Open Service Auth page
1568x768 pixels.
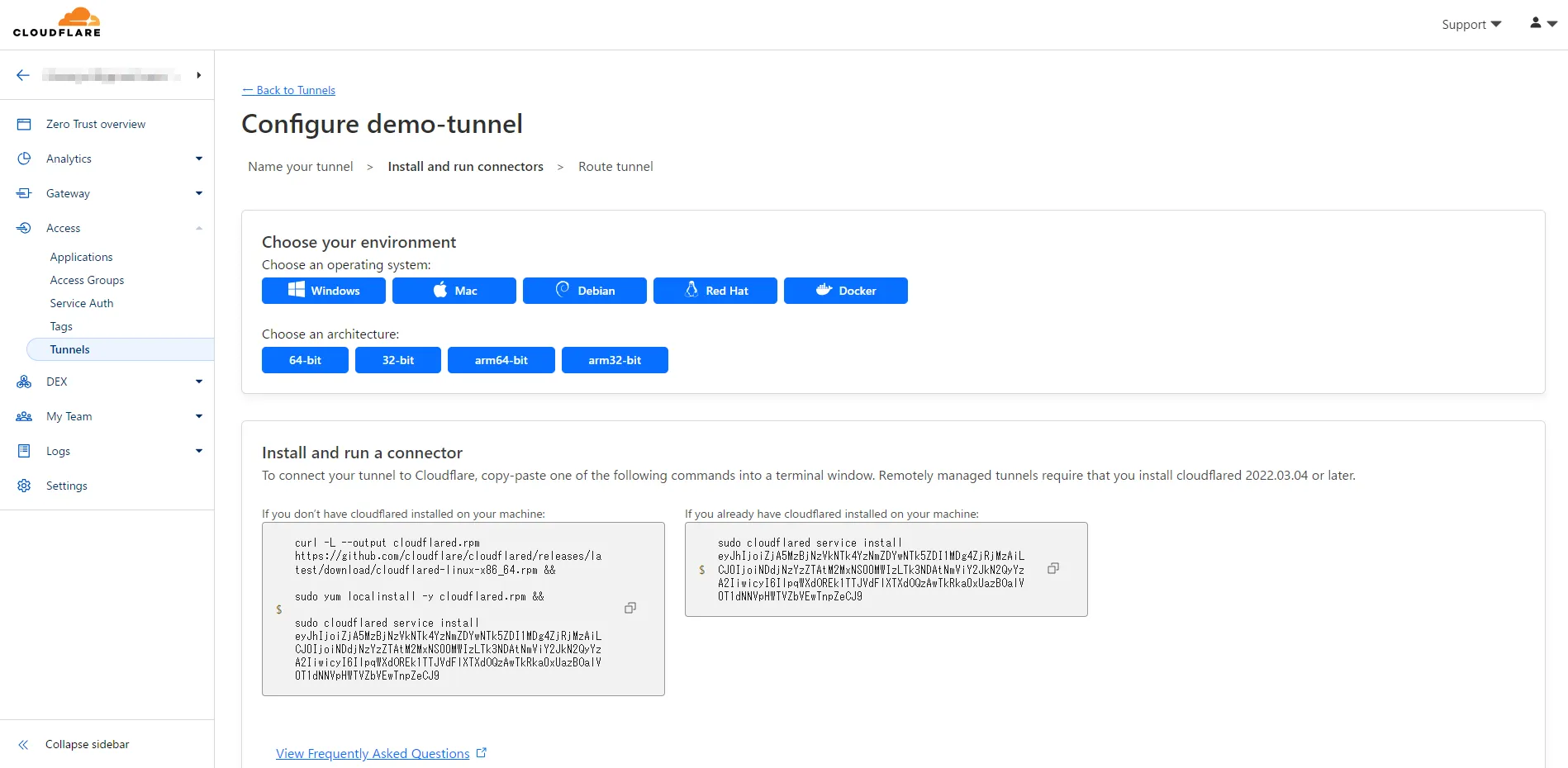point(82,303)
